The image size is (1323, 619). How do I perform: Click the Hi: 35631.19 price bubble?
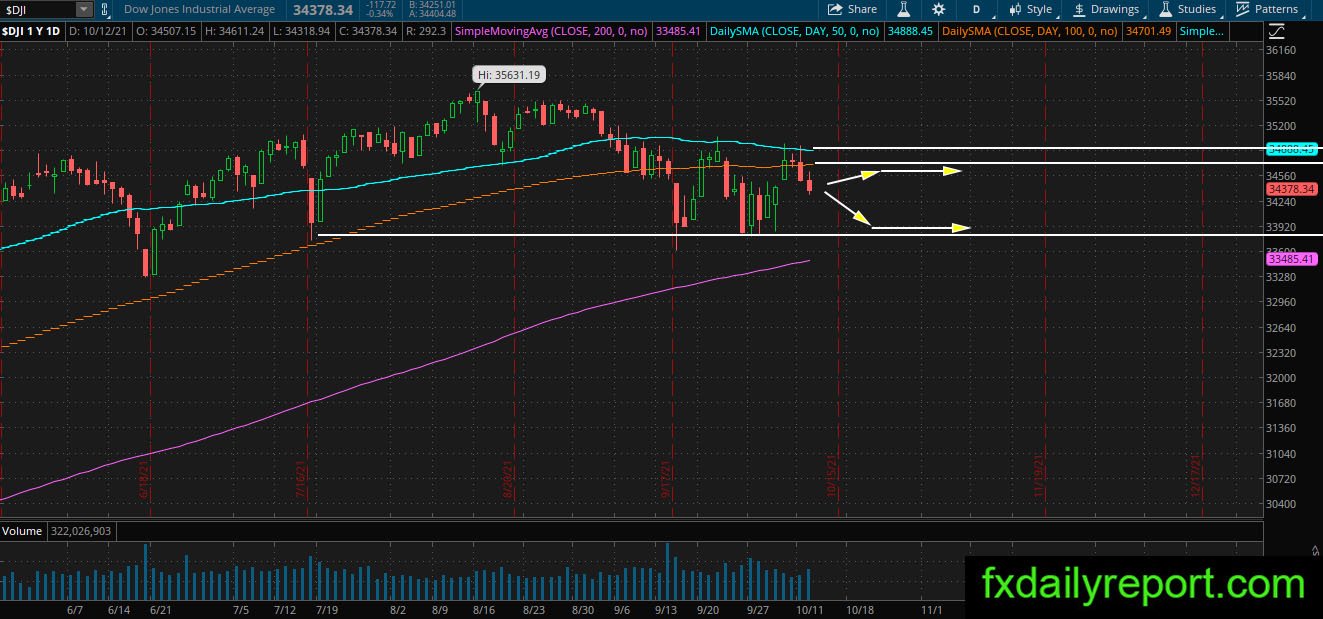pos(510,74)
